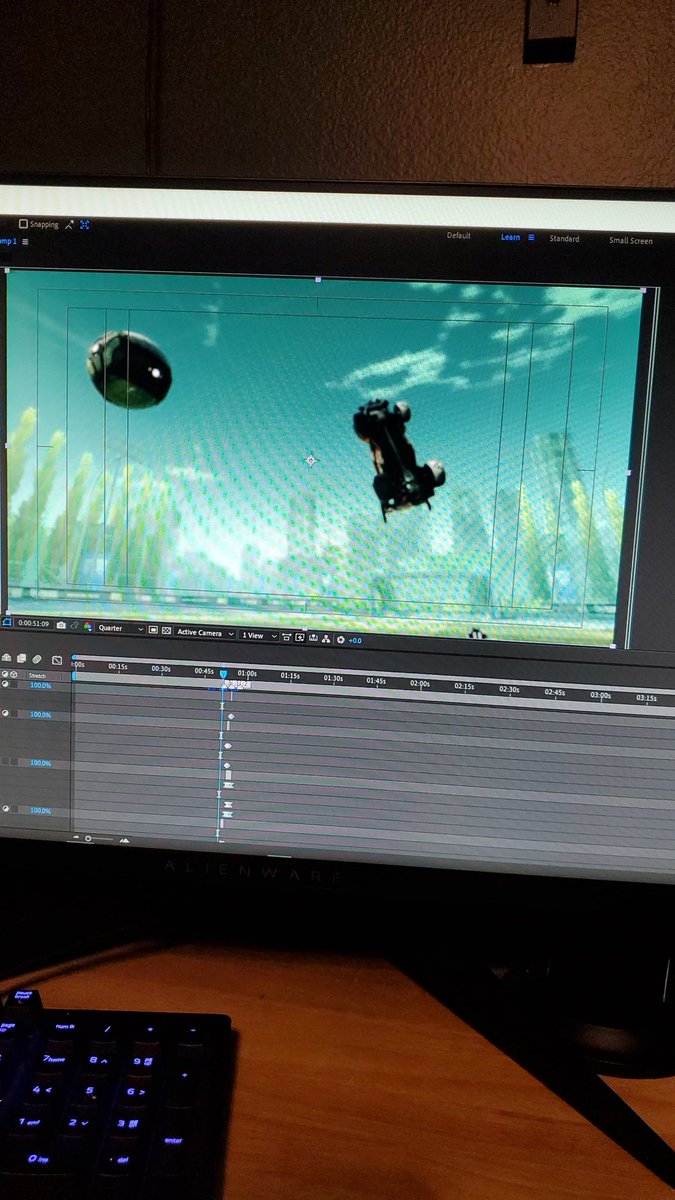The width and height of the screenshot is (675, 1200).
Task: Switch to the Learn workspace
Action: (510, 237)
